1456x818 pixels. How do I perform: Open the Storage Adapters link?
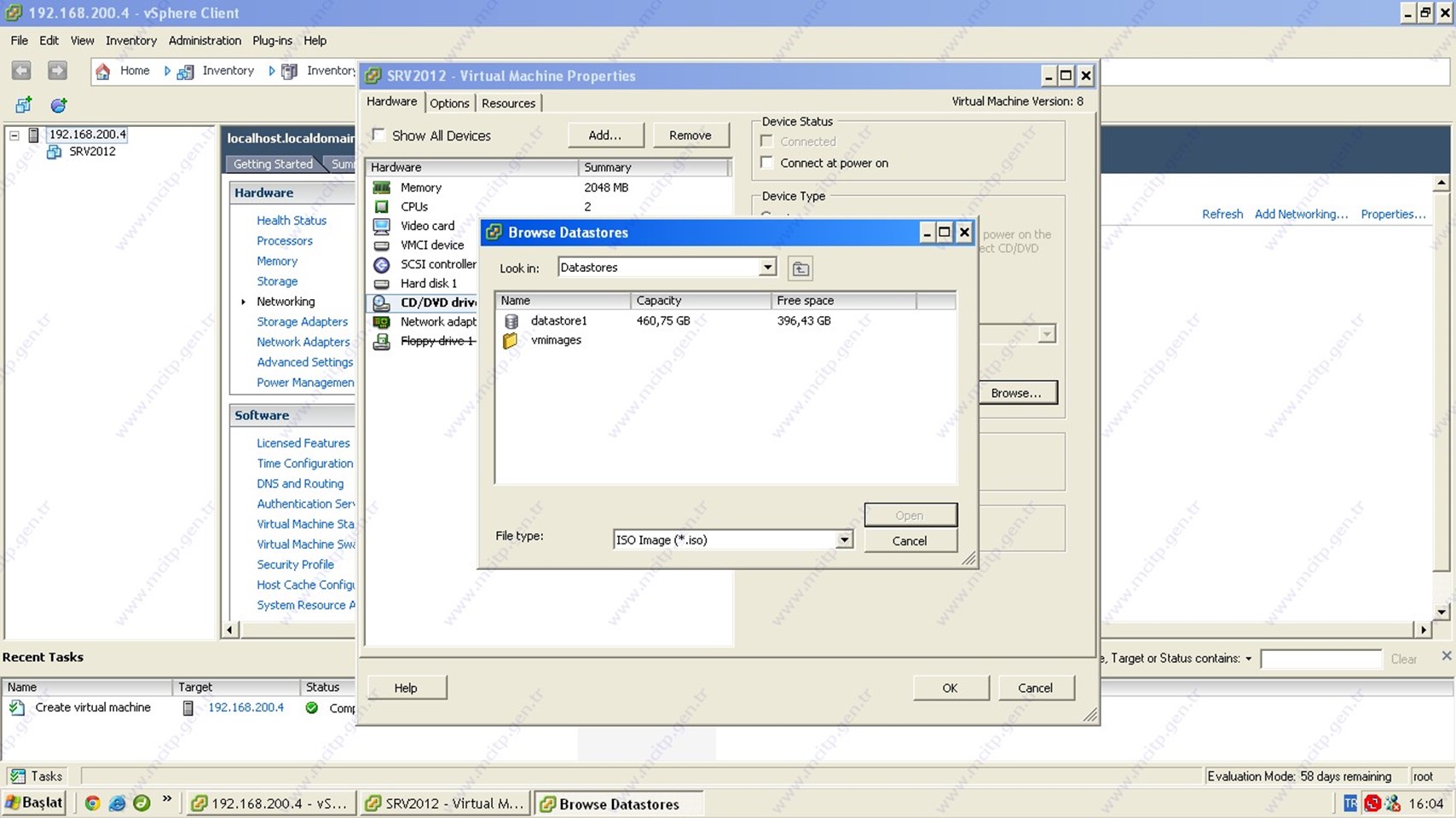coord(302,321)
